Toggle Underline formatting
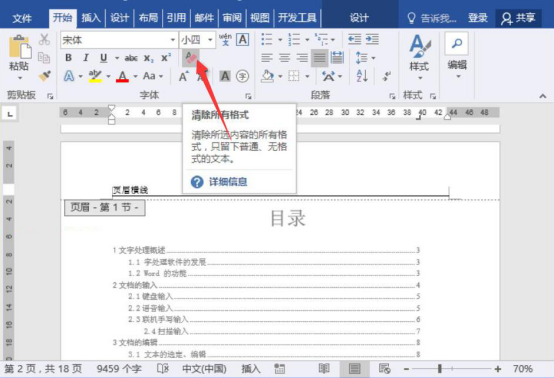Image resolution: width=554 pixels, height=378 pixels. click(104, 58)
